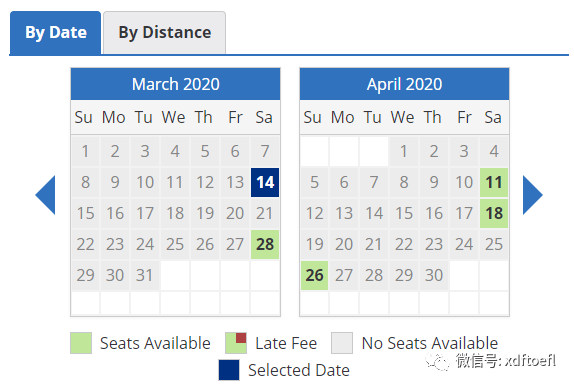Click the Late Fee legend swatch
This screenshot has width=574, height=387.
[236, 343]
